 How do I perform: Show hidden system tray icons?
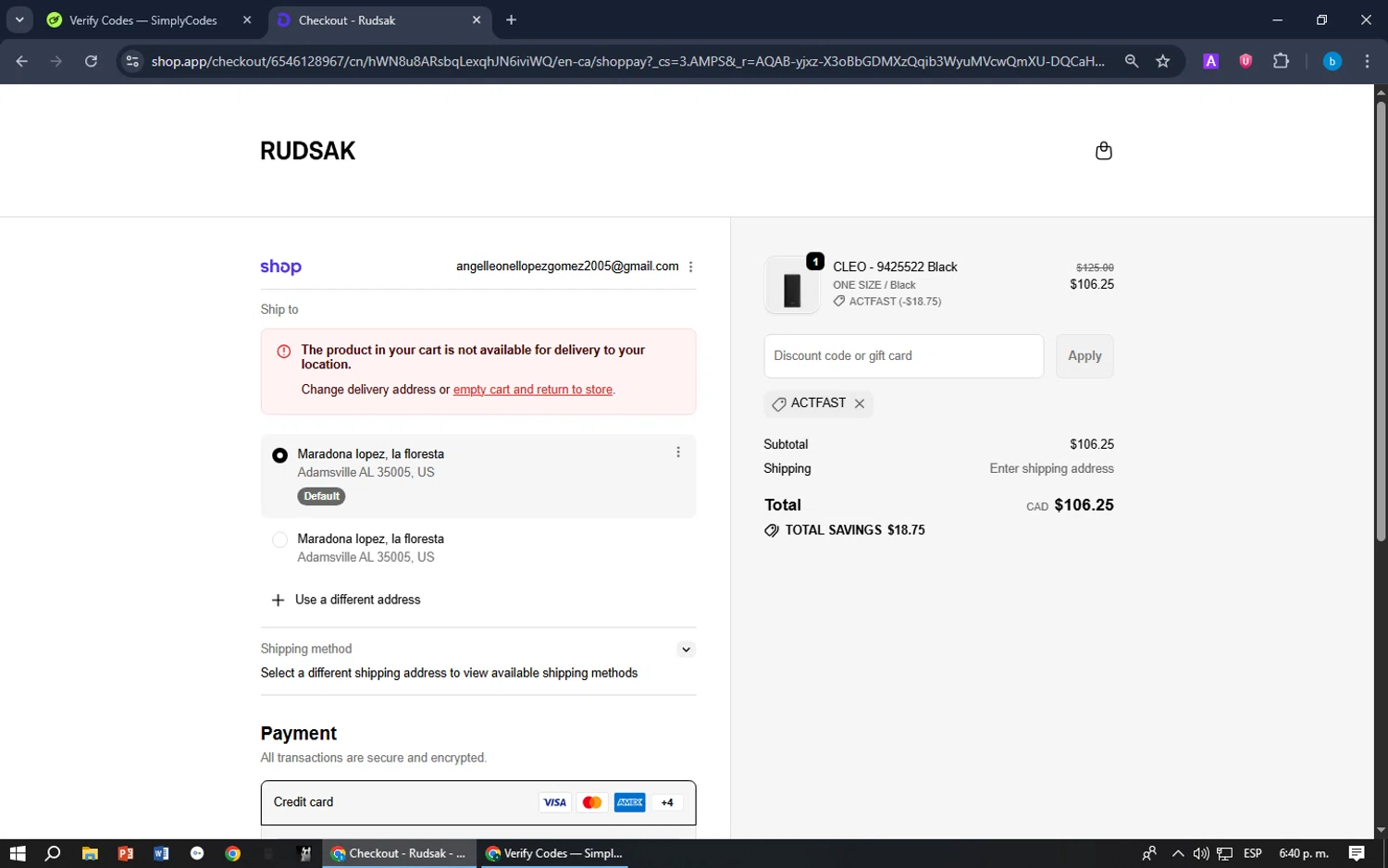[1177, 853]
